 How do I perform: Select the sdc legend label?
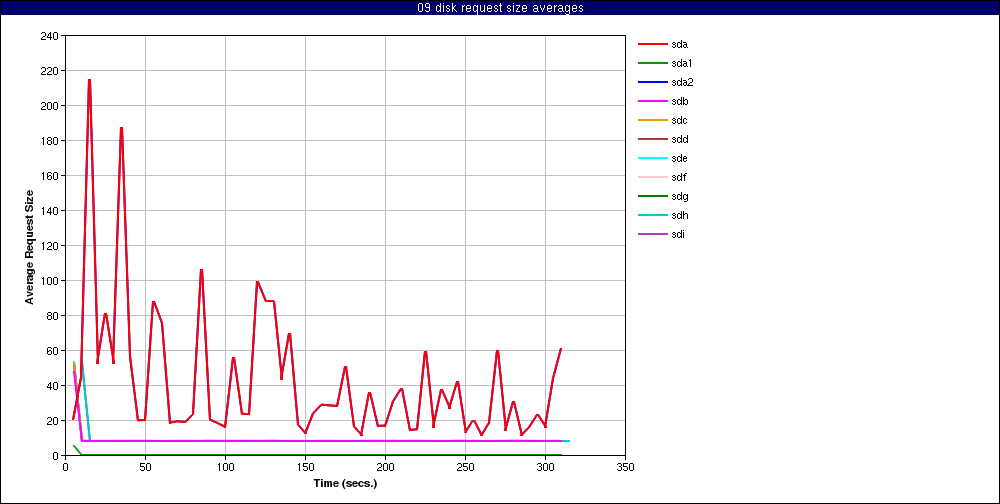(679, 121)
